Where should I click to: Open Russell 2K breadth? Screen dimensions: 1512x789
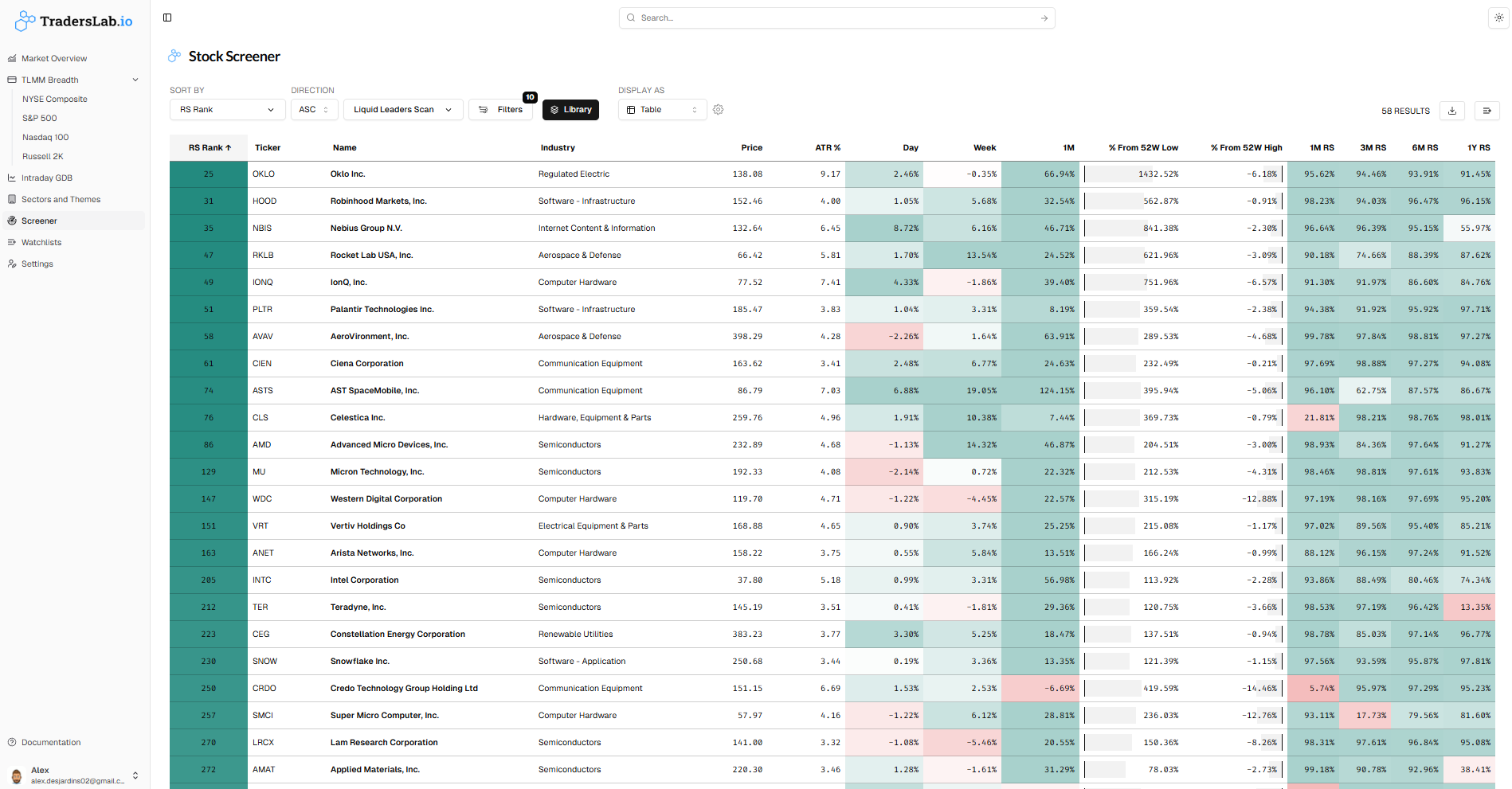pos(43,156)
